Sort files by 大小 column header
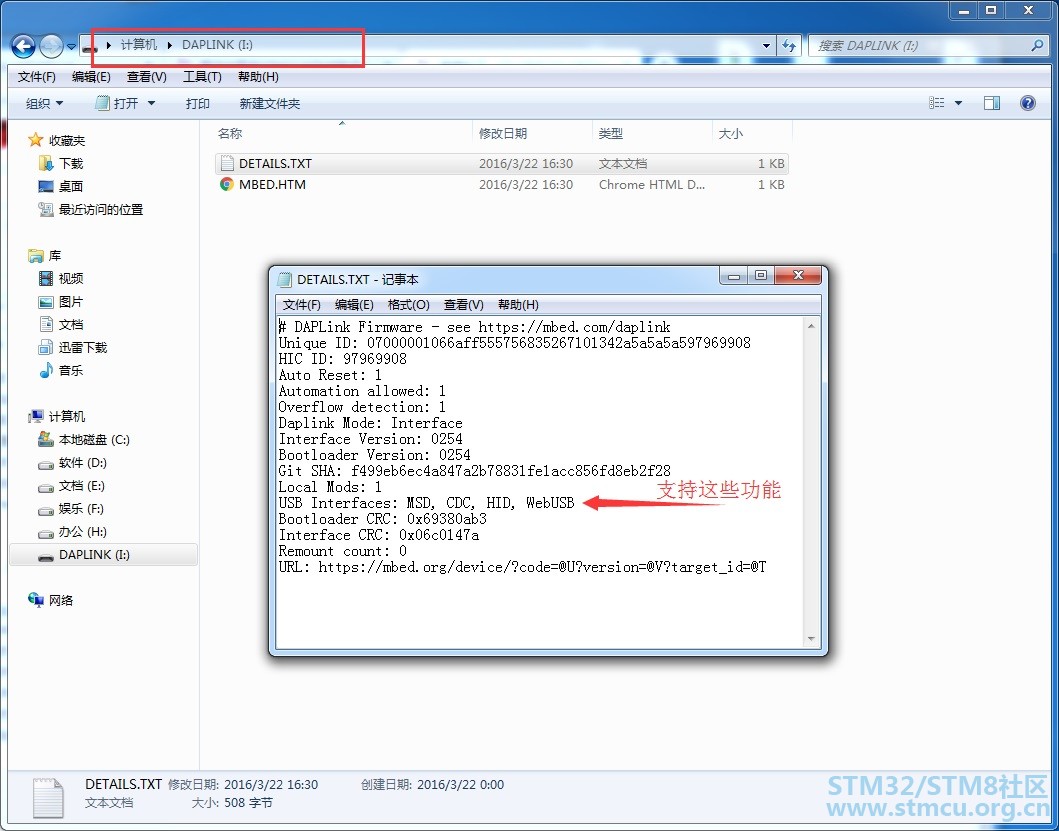The width and height of the screenshot is (1059, 831). 752,133
